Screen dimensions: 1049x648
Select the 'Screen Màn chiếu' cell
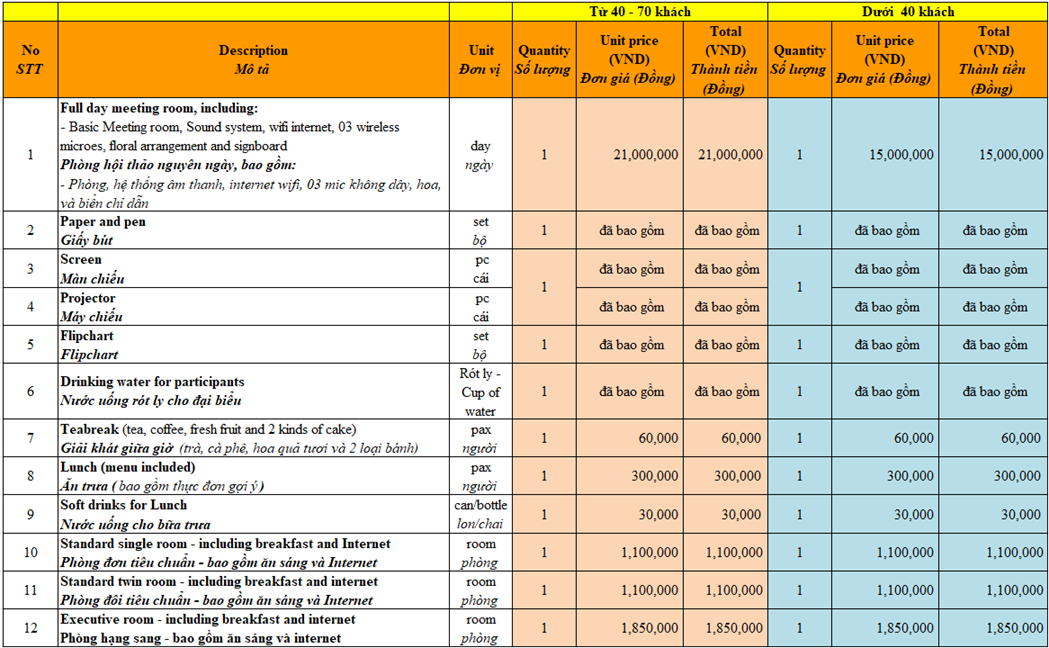pos(254,269)
